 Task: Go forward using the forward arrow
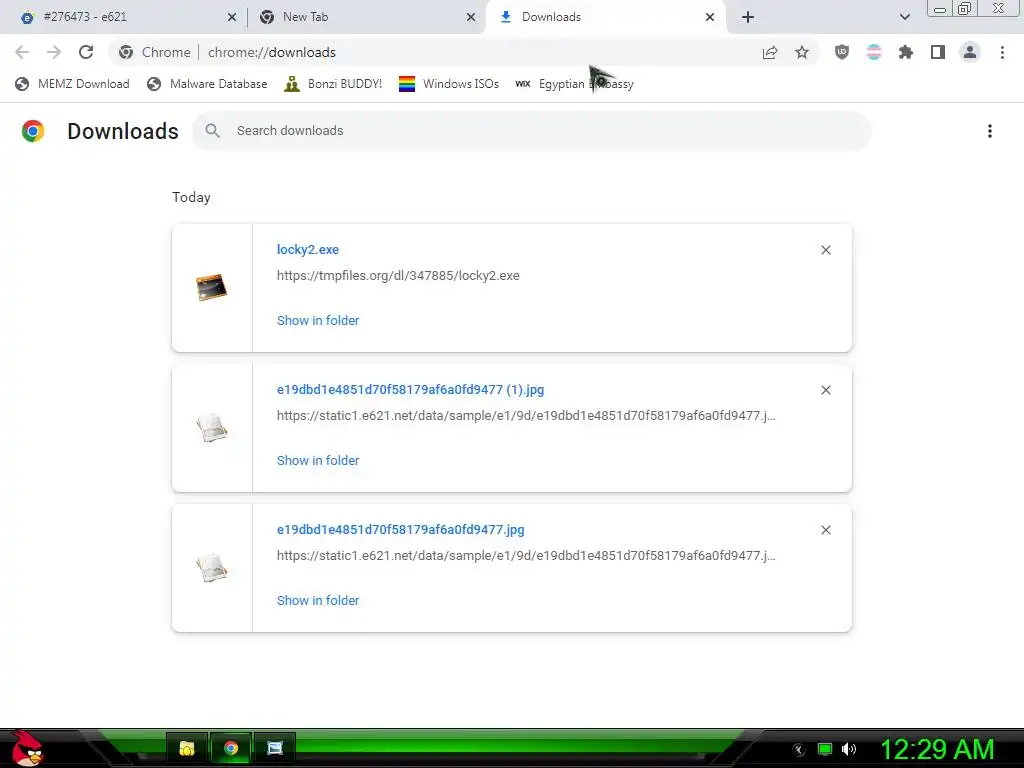point(54,52)
